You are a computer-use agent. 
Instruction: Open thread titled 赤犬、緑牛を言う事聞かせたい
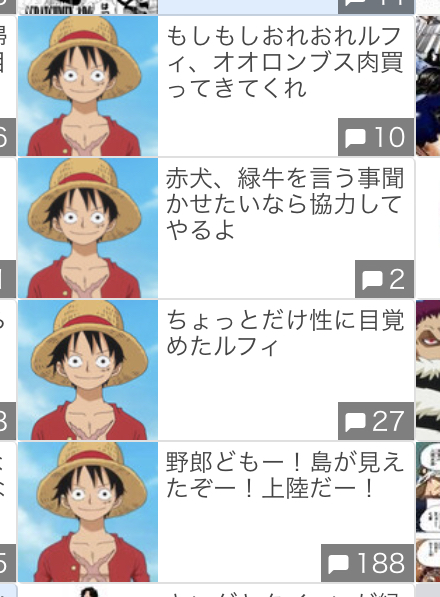click(x=284, y=204)
